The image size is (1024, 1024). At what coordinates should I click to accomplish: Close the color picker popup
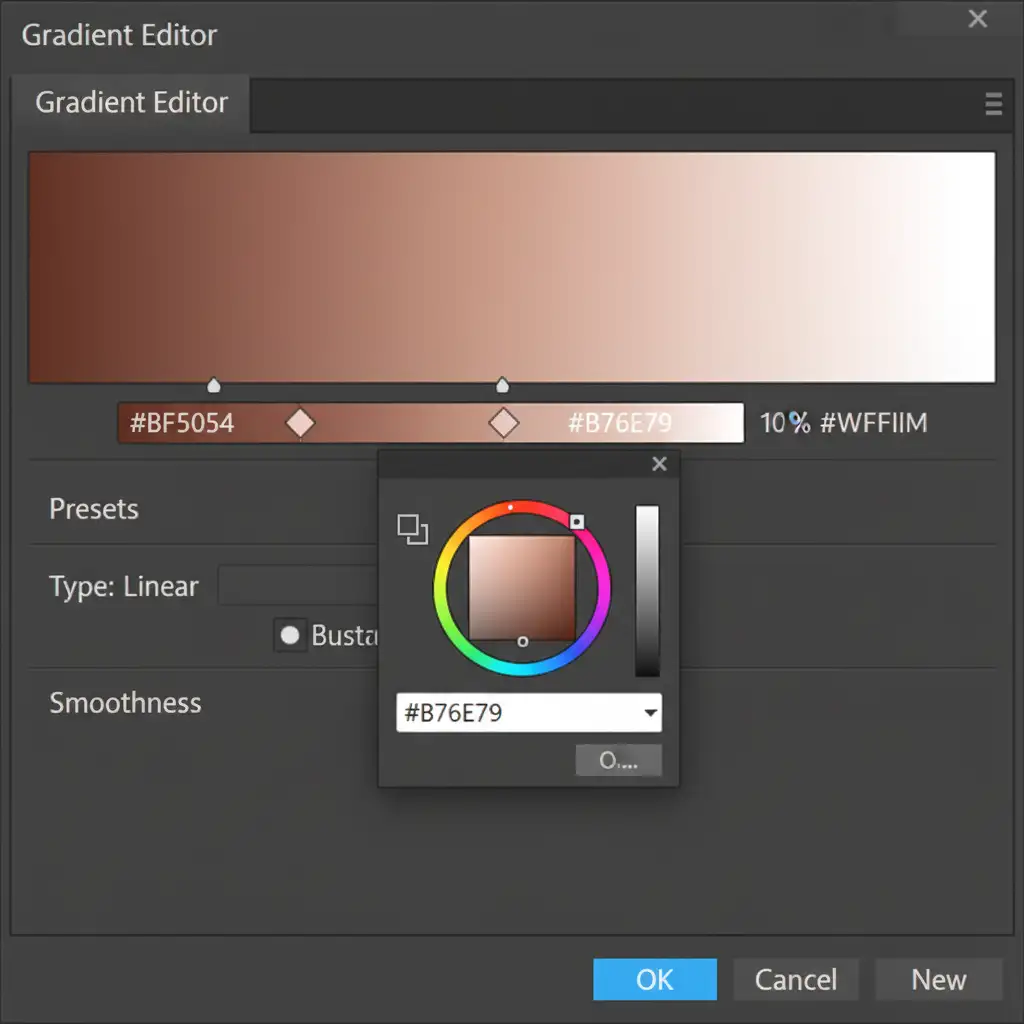tap(659, 464)
